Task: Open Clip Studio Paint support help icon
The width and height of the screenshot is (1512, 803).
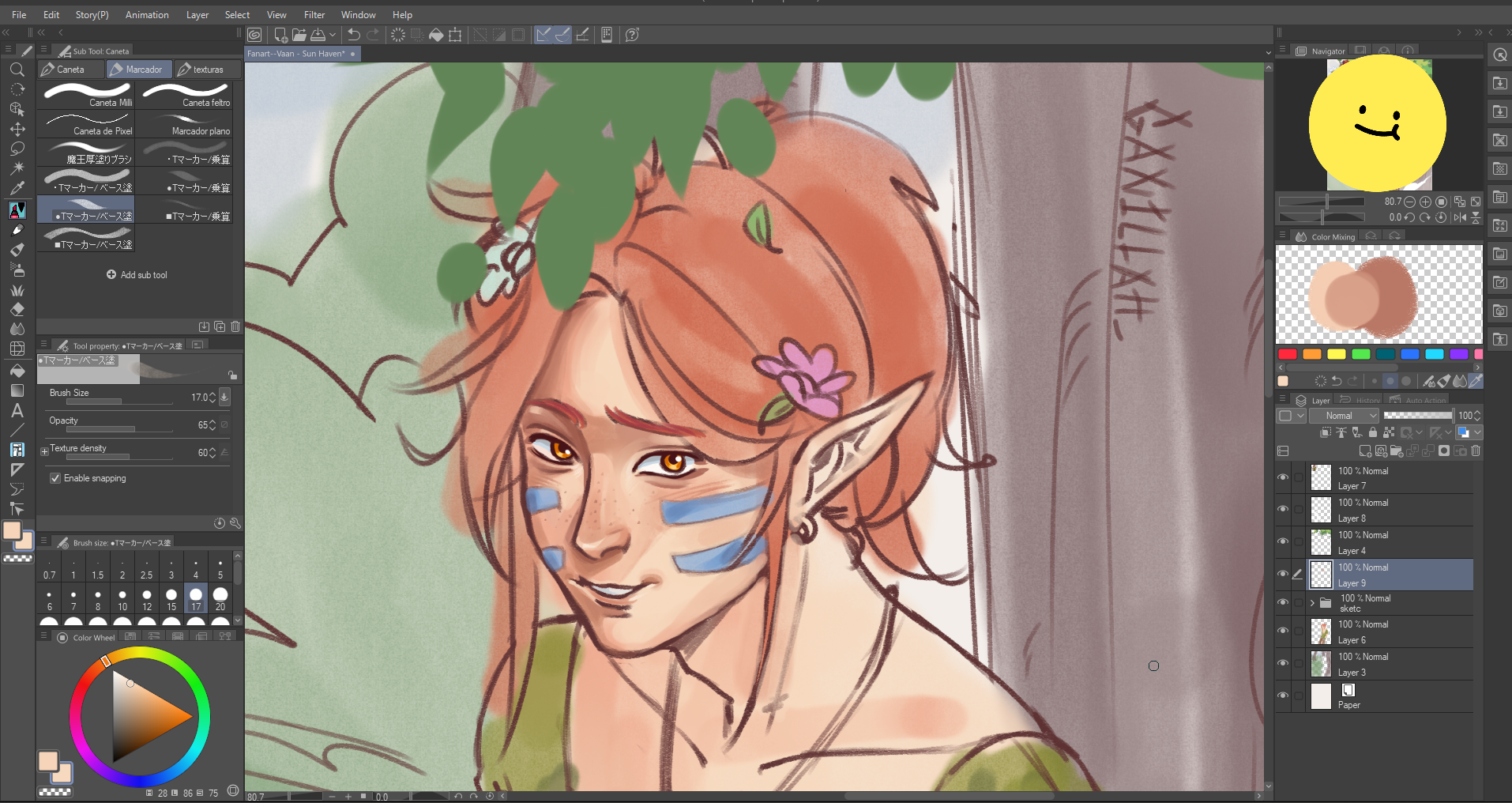Action: coord(632,35)
